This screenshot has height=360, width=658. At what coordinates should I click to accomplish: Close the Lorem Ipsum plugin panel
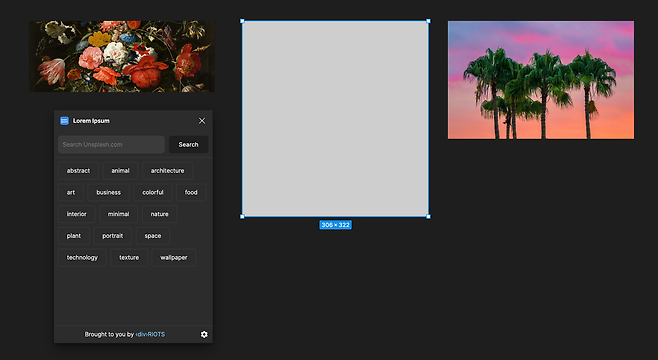pyautogui.click(x=202, y=121)
